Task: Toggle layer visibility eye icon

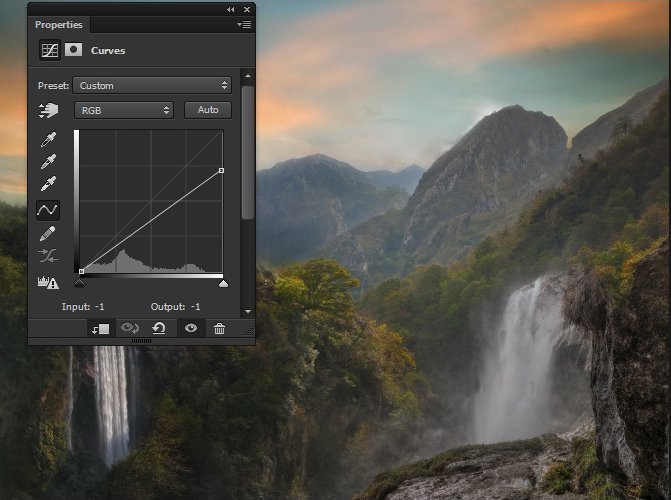Action: coord(190,328)
